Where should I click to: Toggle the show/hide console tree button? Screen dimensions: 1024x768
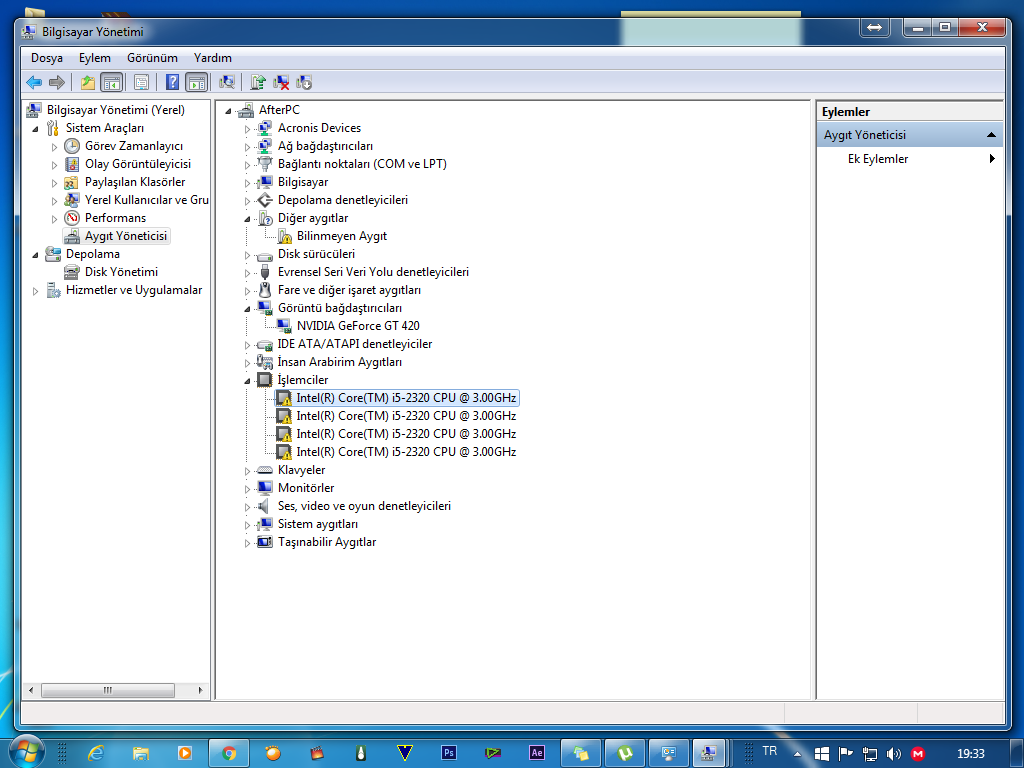click(112, 82)
